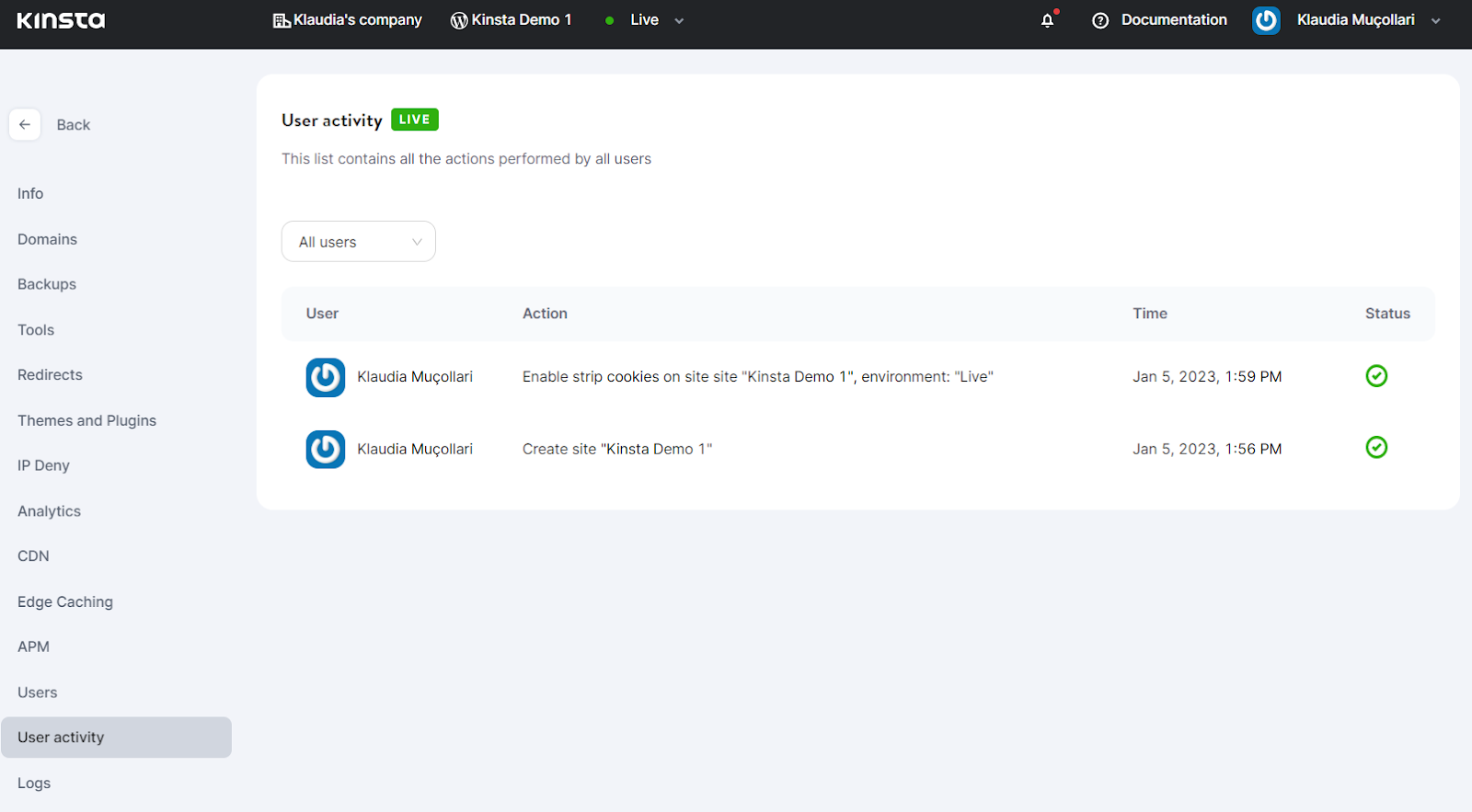The width and height of the screenshot is (1472, 812).
Task: Click 'This list contains all the actions' description
Action: 466,159
